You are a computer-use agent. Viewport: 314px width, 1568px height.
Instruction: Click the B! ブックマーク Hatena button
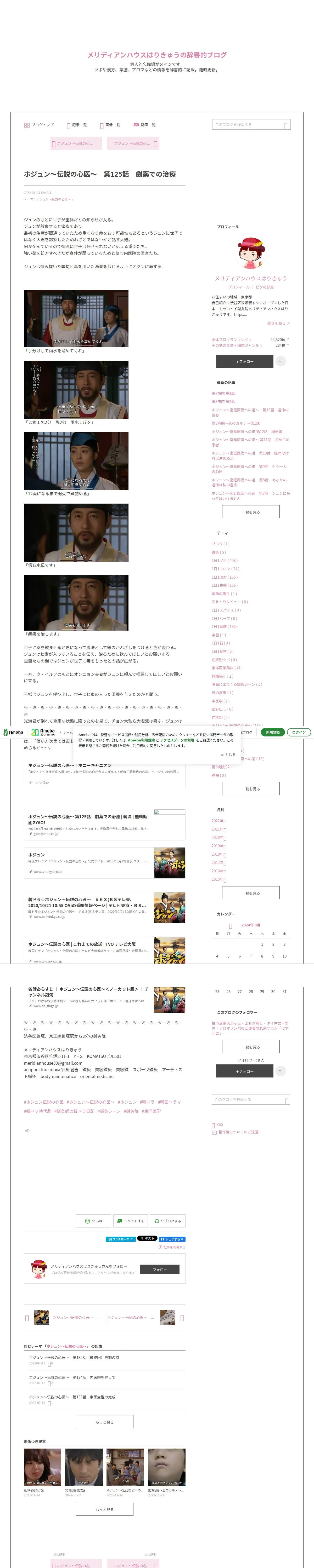click(x=120, y=1239)
